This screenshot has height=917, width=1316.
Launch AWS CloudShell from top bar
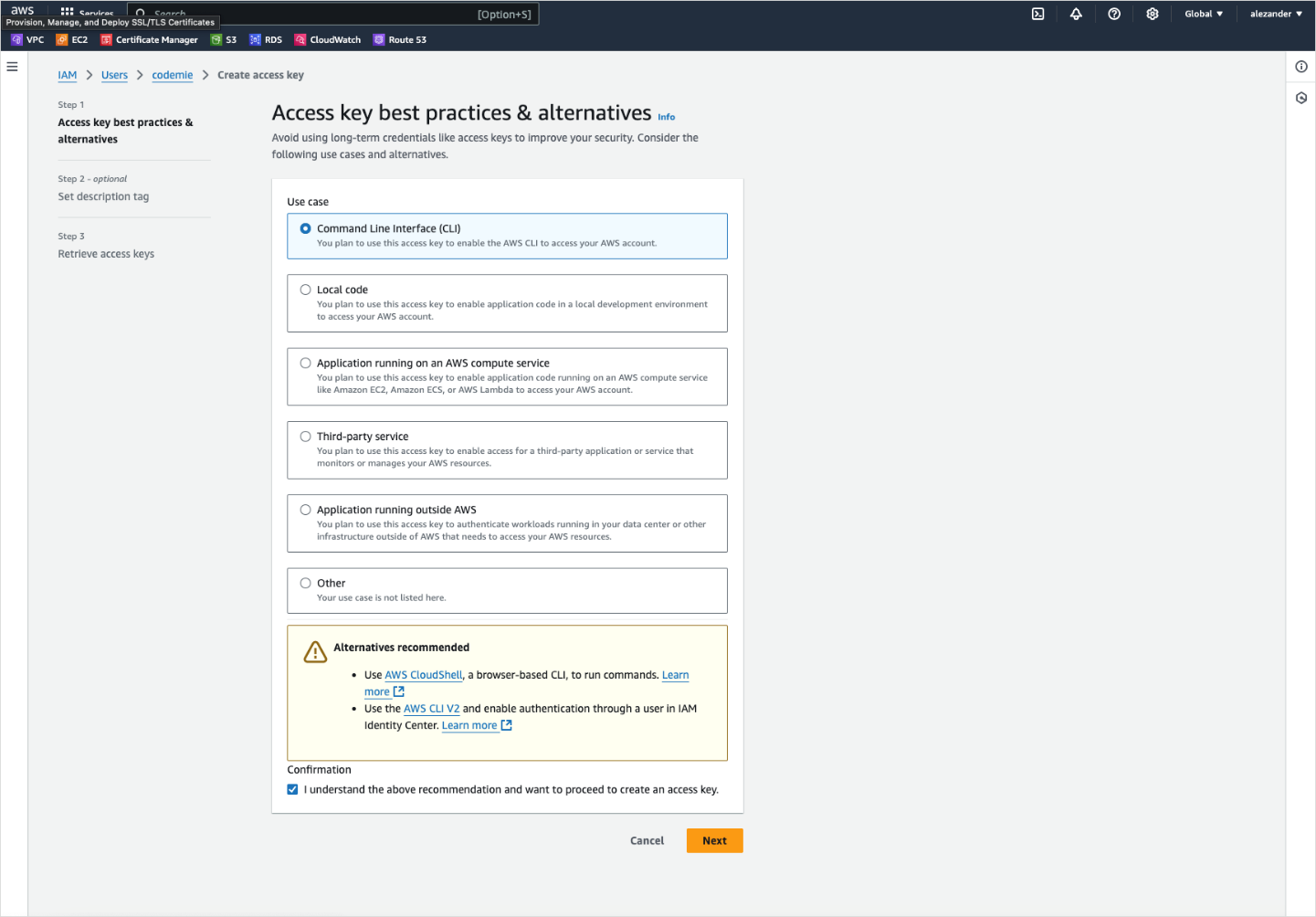click(1037, 14)
